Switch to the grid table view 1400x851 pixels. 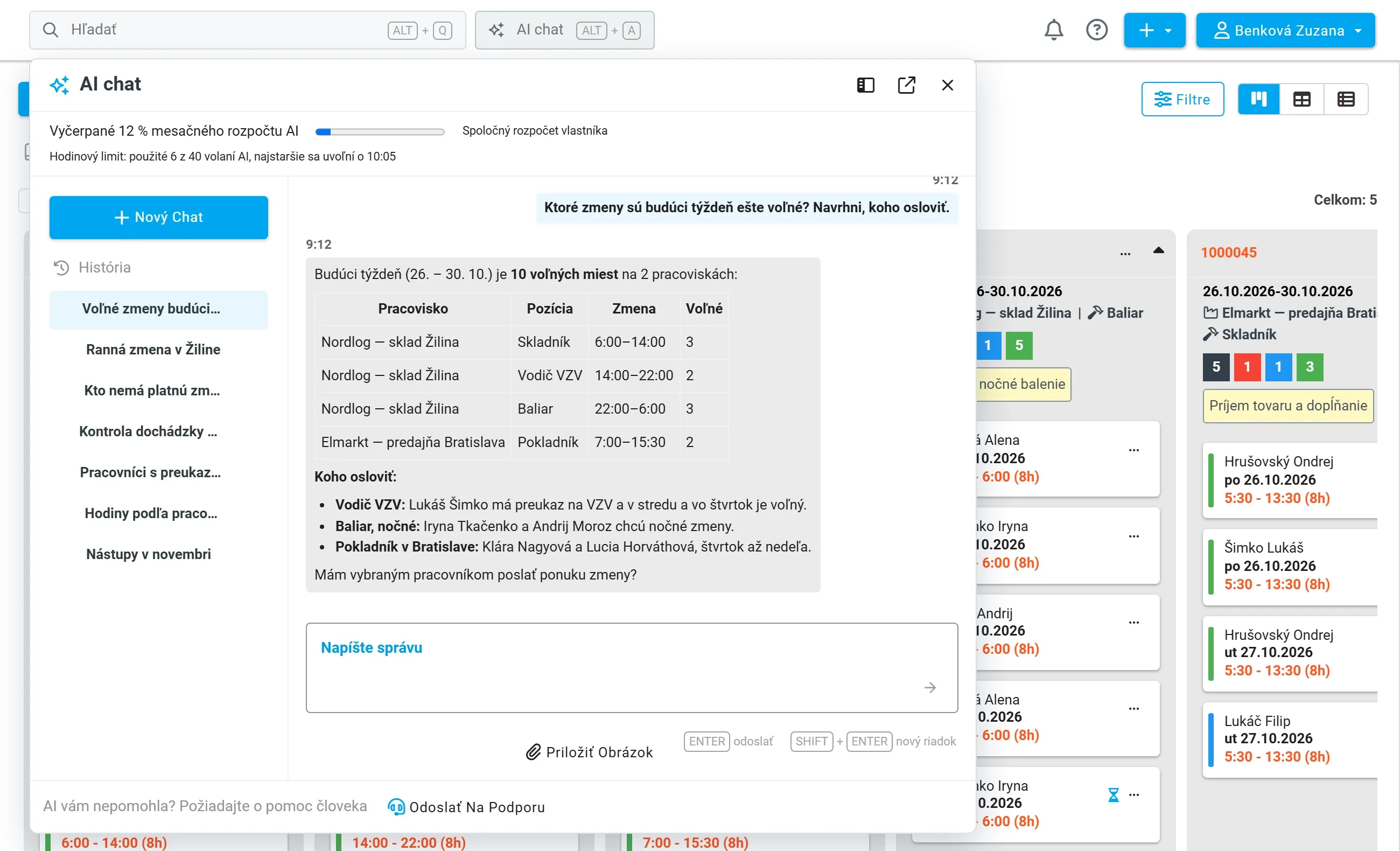click(1301, 100)
